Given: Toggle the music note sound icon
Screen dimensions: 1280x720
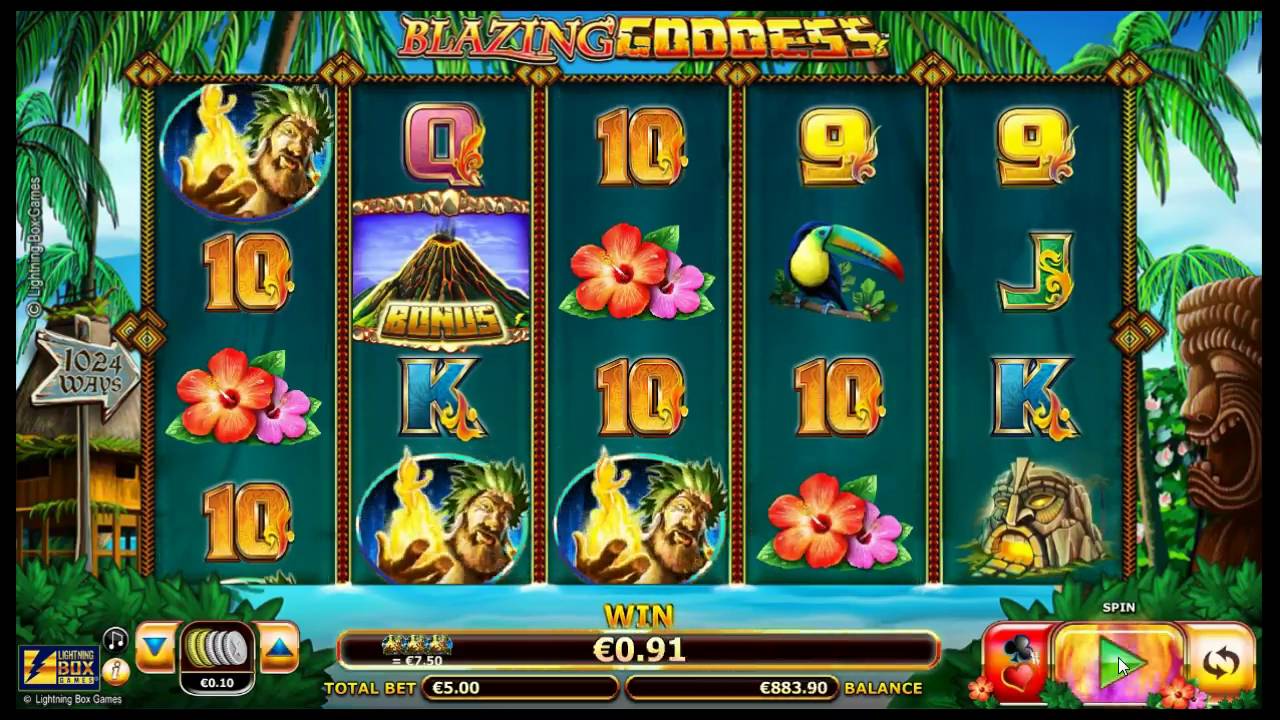Looking at the screenshot, I should pyautogui.click(x=116, y=640).
